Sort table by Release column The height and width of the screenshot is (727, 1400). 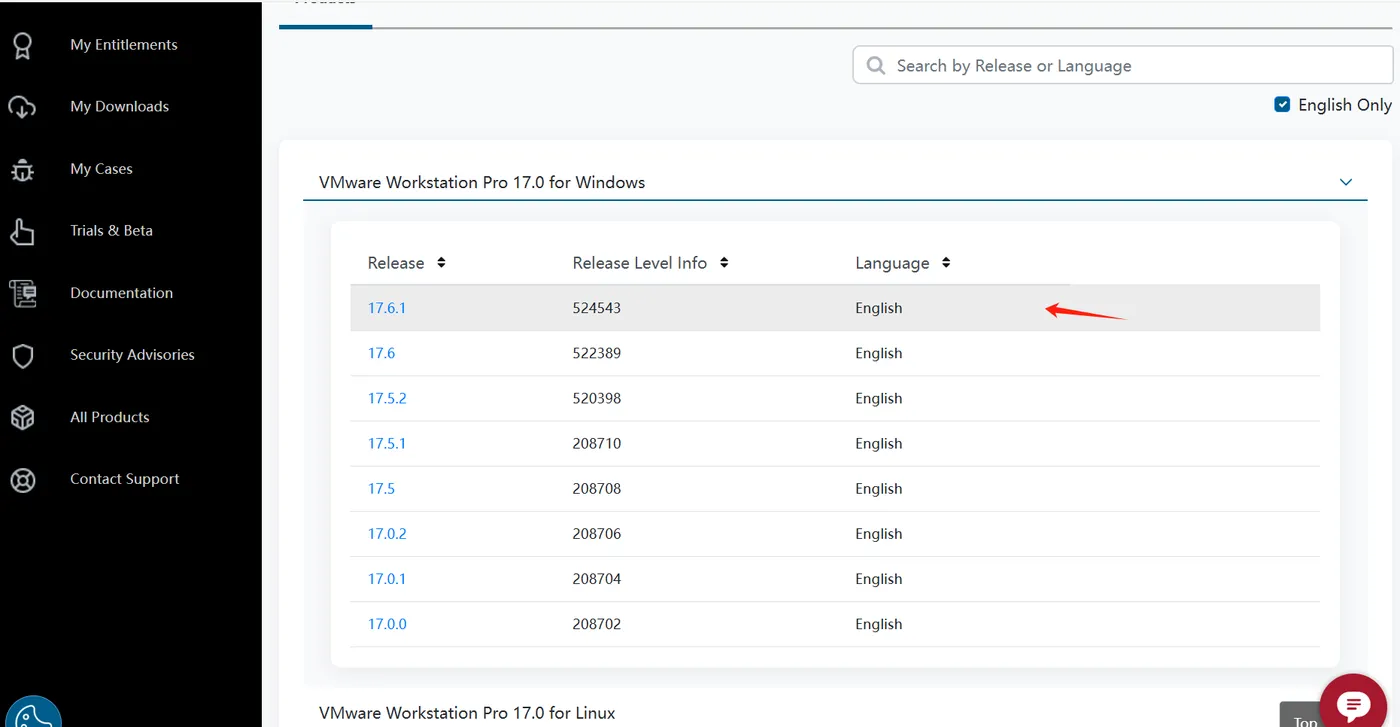441,263
